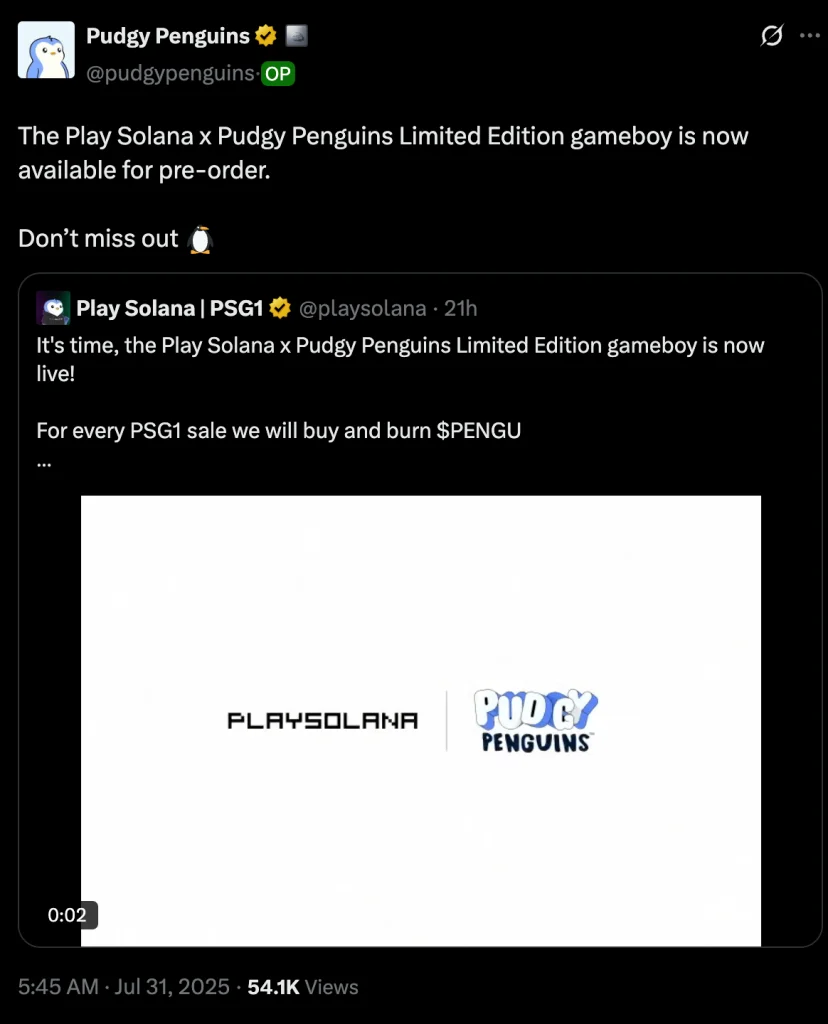Viewport: 828px width, 1024px height.
Task: Open the 5:45 AM Jul 31, 2025 timestamp
Action: [123, 986]
